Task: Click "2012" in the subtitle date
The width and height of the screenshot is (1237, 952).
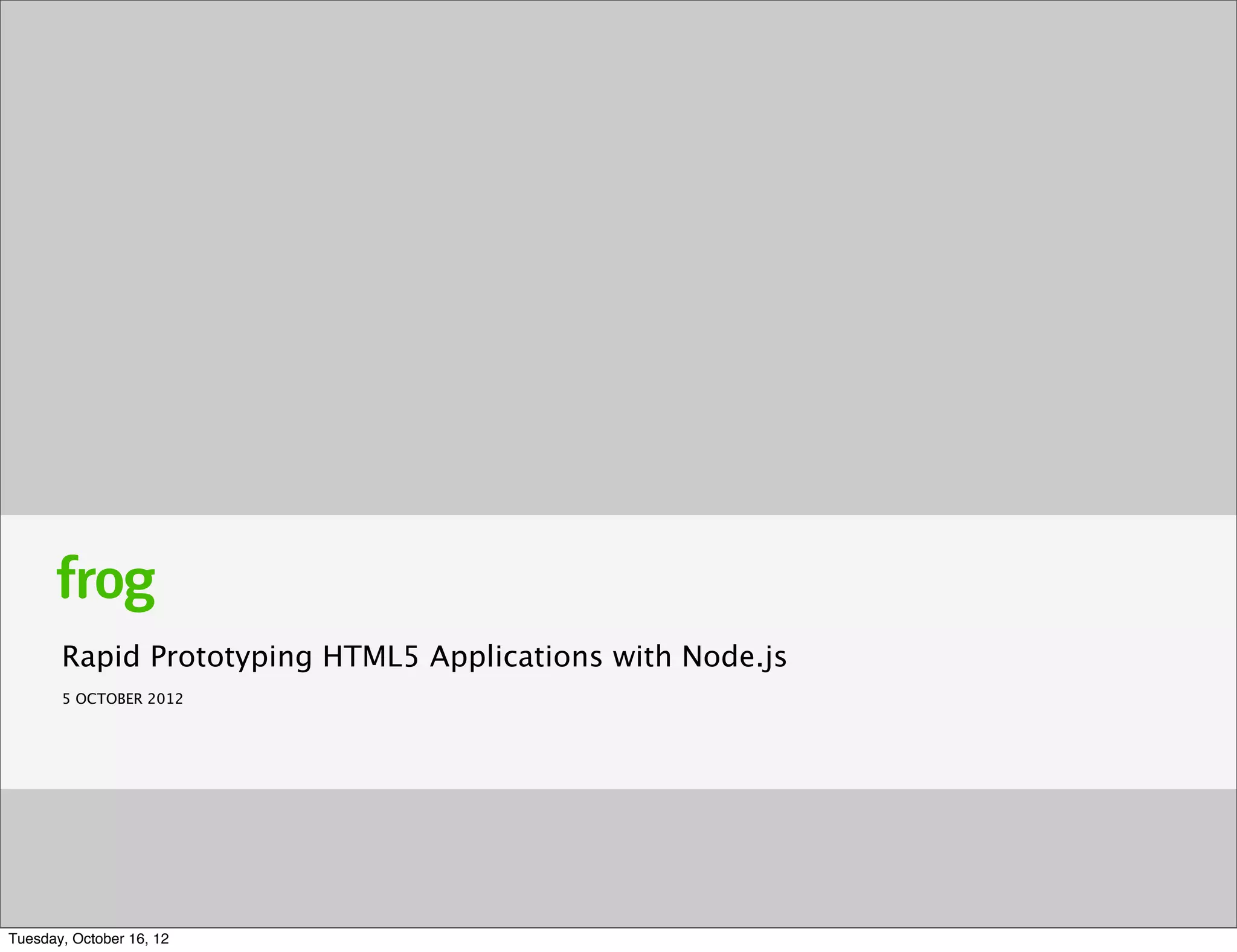Action: (165, 699)
